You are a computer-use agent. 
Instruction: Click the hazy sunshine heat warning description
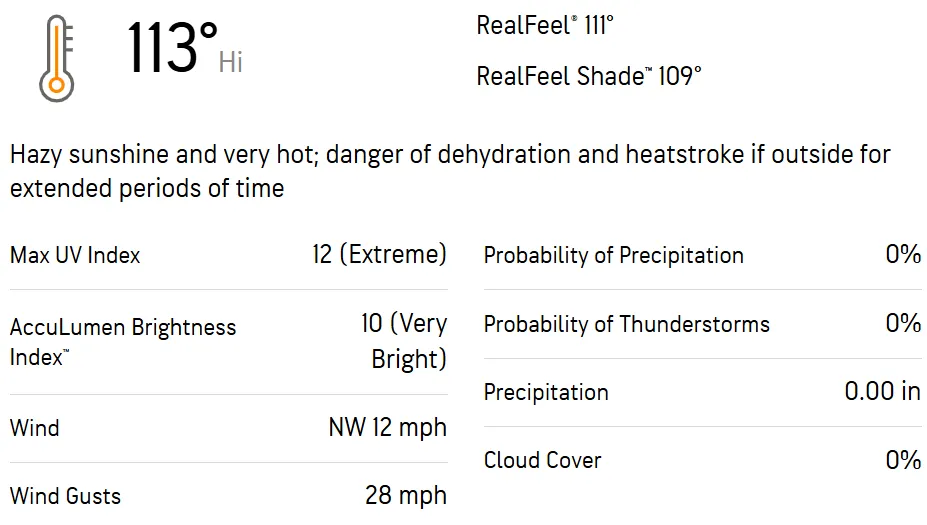coord(450,171)
